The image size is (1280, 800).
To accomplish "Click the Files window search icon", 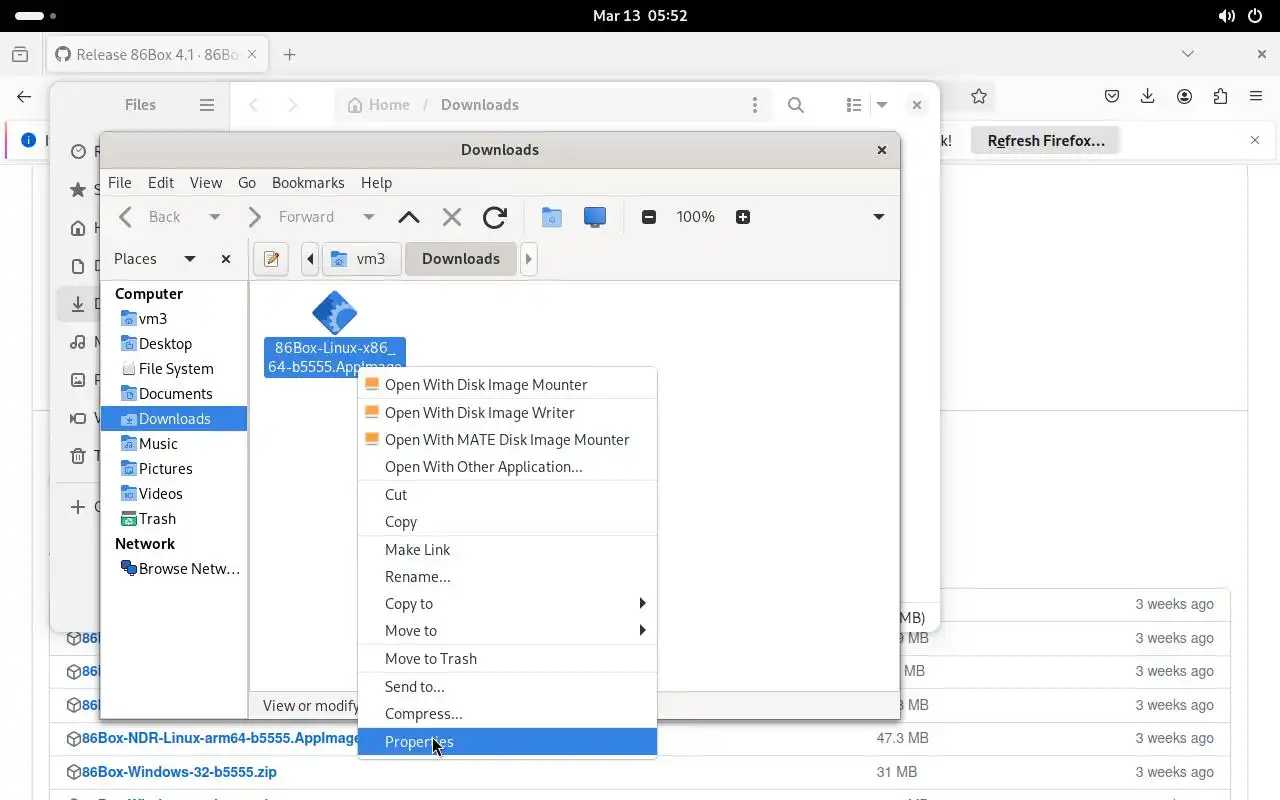I will [x=796, y=104].
